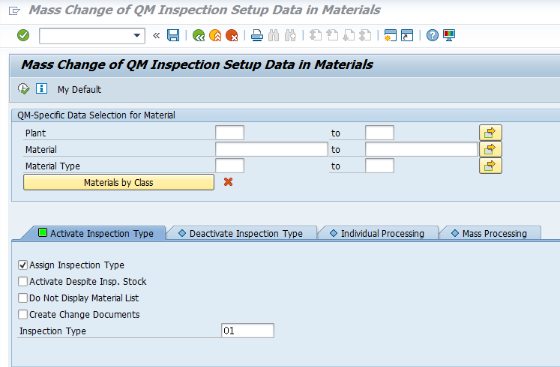Click the Find Next binoculars icon
560x367 pixels.
click(x=290, y=35)
